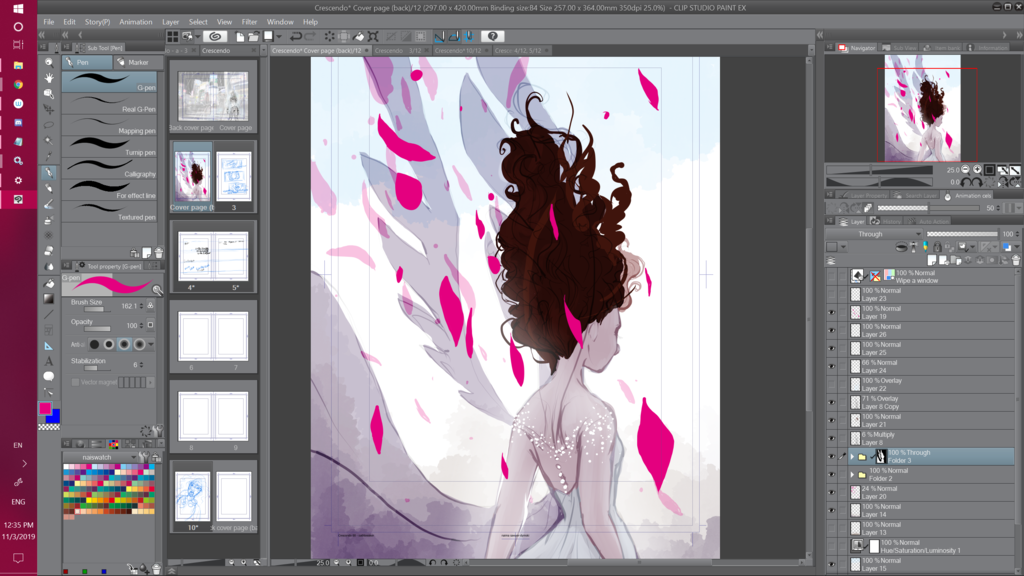
Task: Select the Real G-Pen sub tool
Action: pos(110,103)
